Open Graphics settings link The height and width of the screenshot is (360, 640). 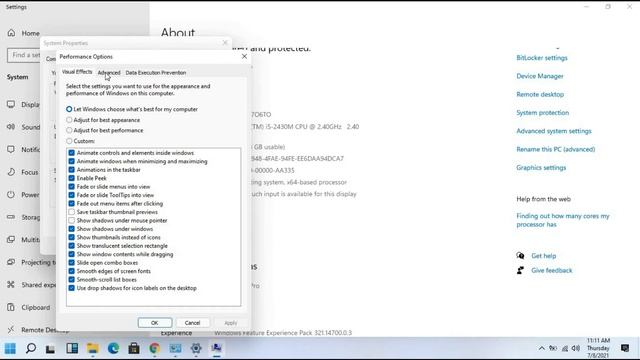coord(541,168)
